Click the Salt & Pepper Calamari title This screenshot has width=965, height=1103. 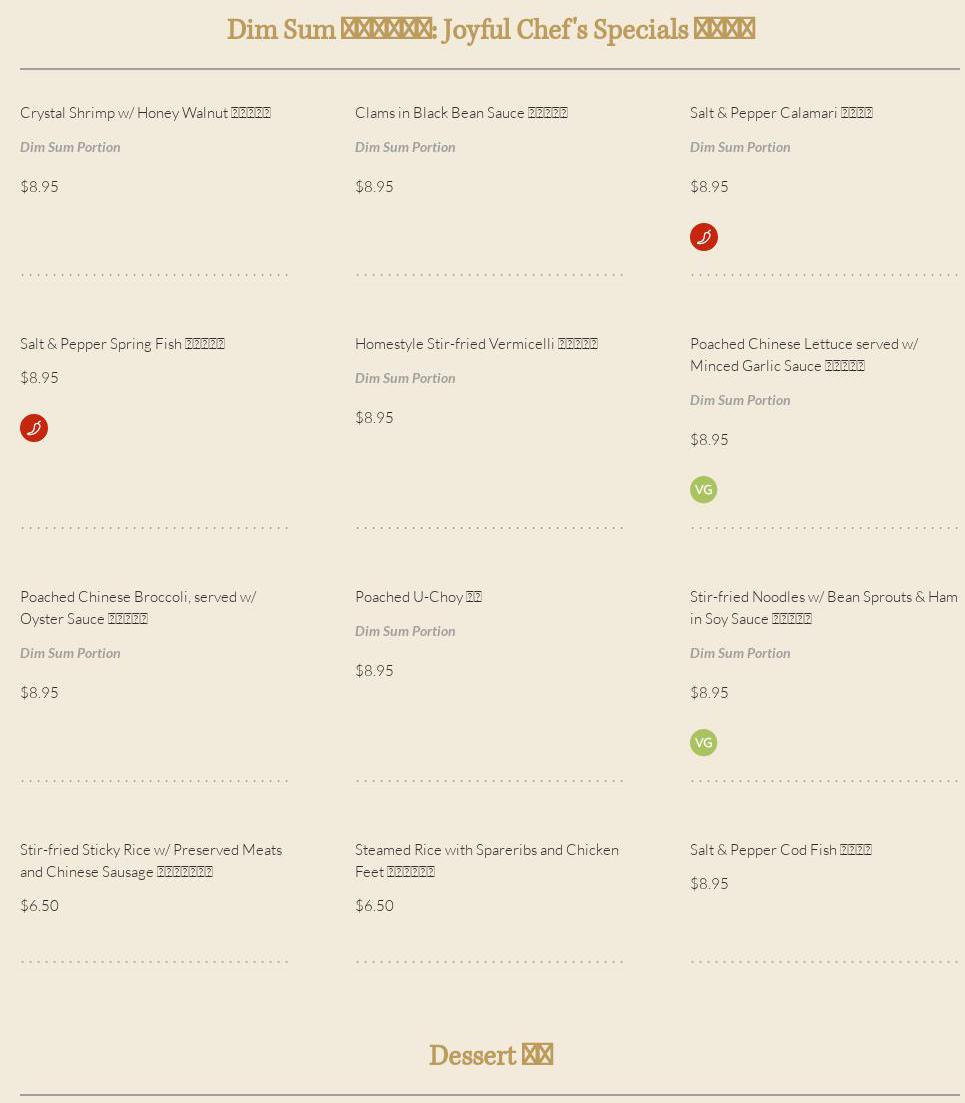coord(781,113)
